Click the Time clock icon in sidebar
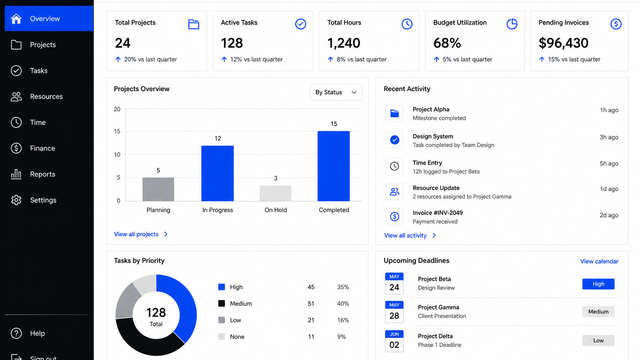Screen dimensions: 640x360 (16, 122)
